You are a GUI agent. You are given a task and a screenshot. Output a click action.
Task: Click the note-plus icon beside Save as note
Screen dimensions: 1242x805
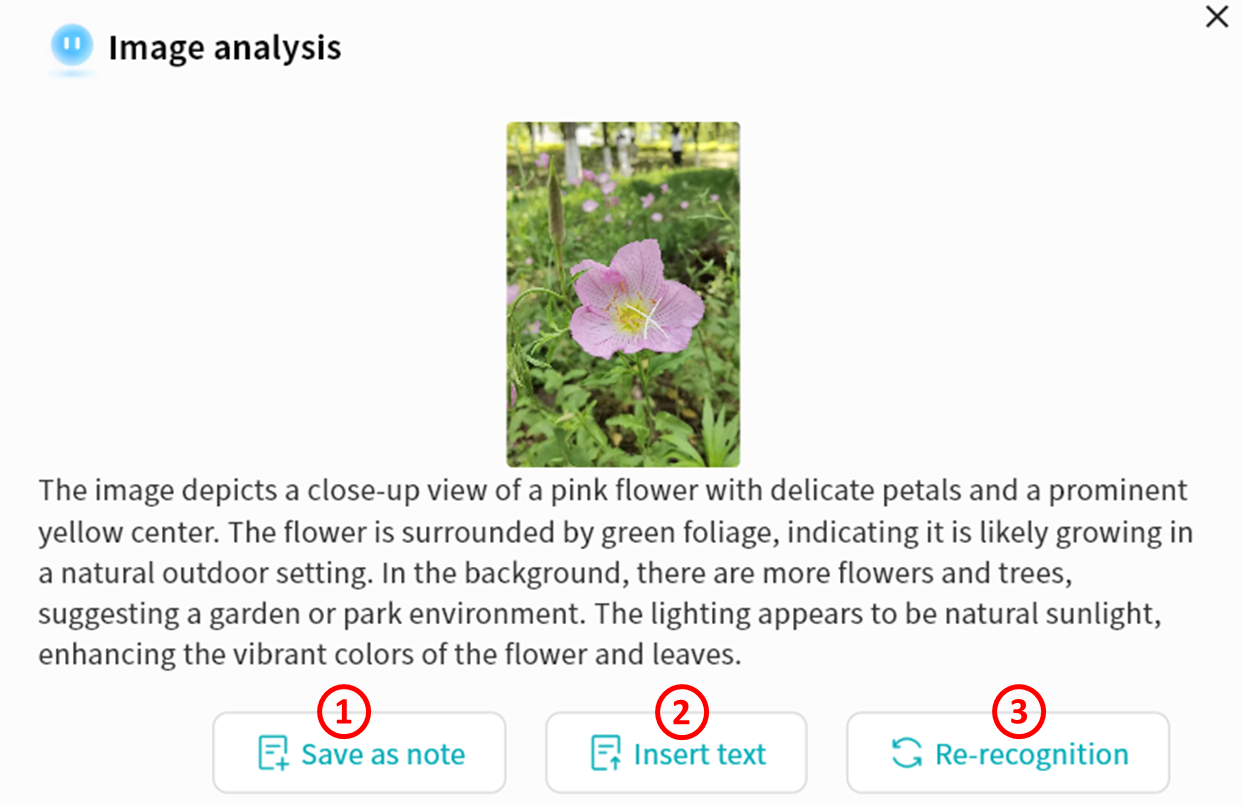273,754
